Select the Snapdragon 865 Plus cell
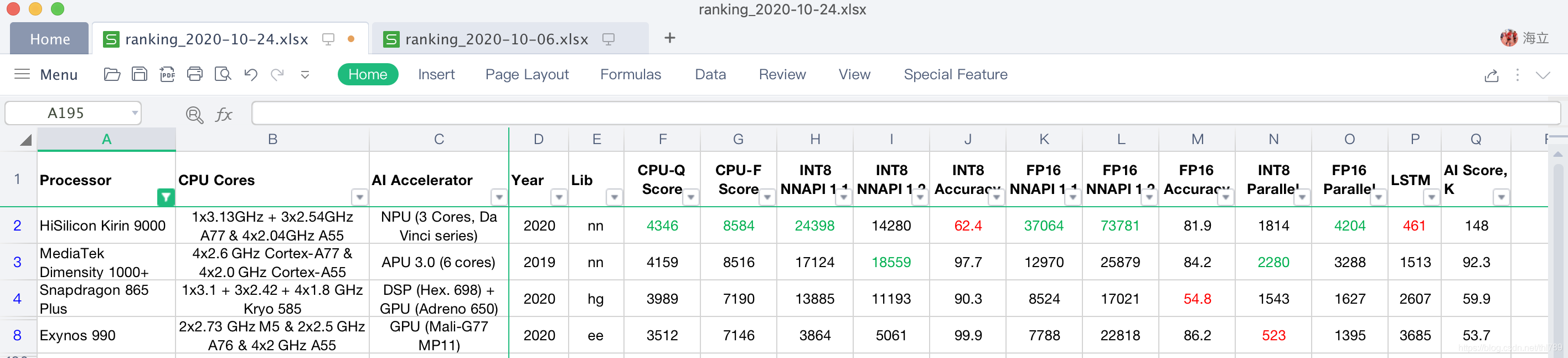 106,298
